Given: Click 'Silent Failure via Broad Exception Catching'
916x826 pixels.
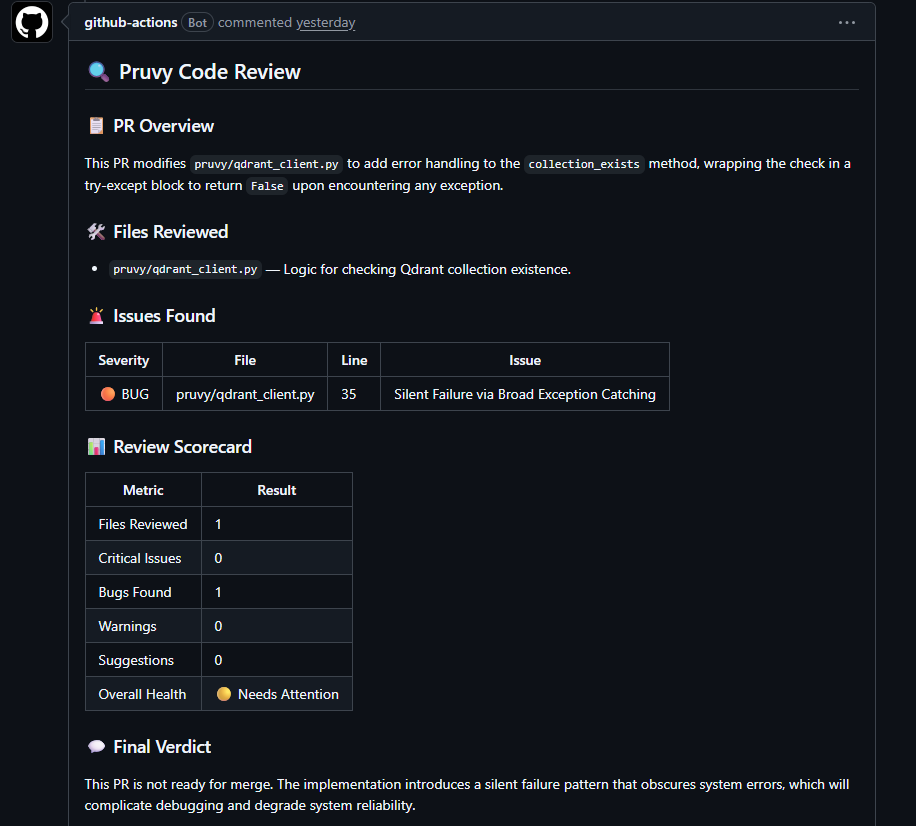Looking at the screenshot, I should [x=525, y=394].
